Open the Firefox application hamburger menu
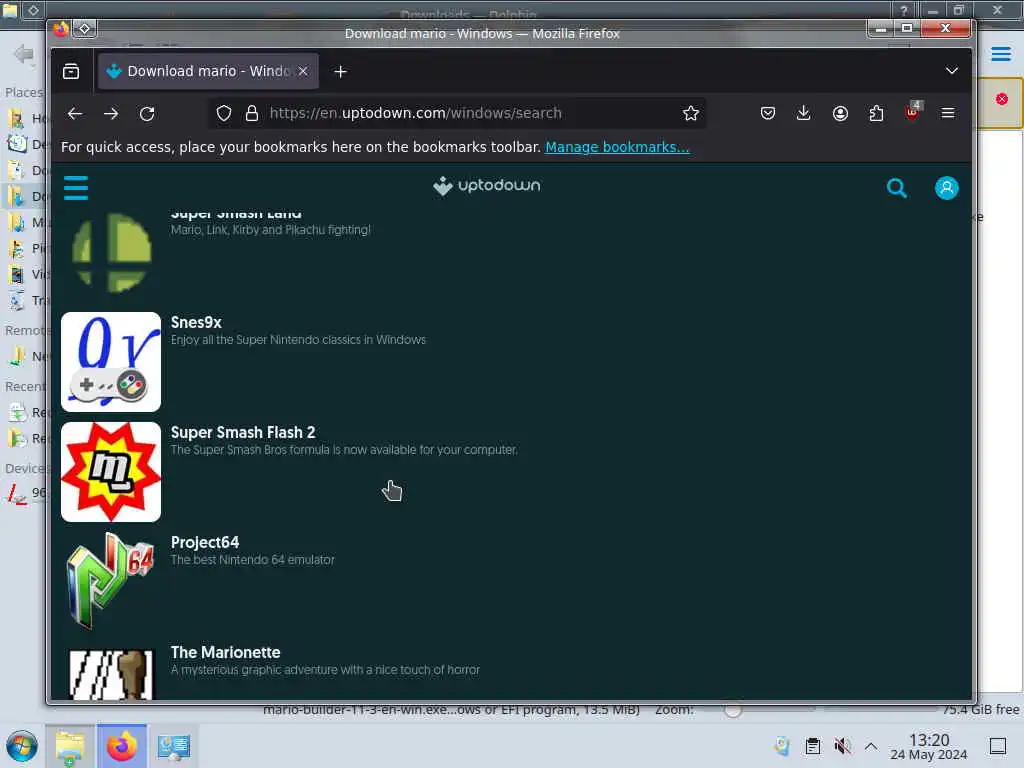The image size is (1024, 768). click(x=948, y=114)
